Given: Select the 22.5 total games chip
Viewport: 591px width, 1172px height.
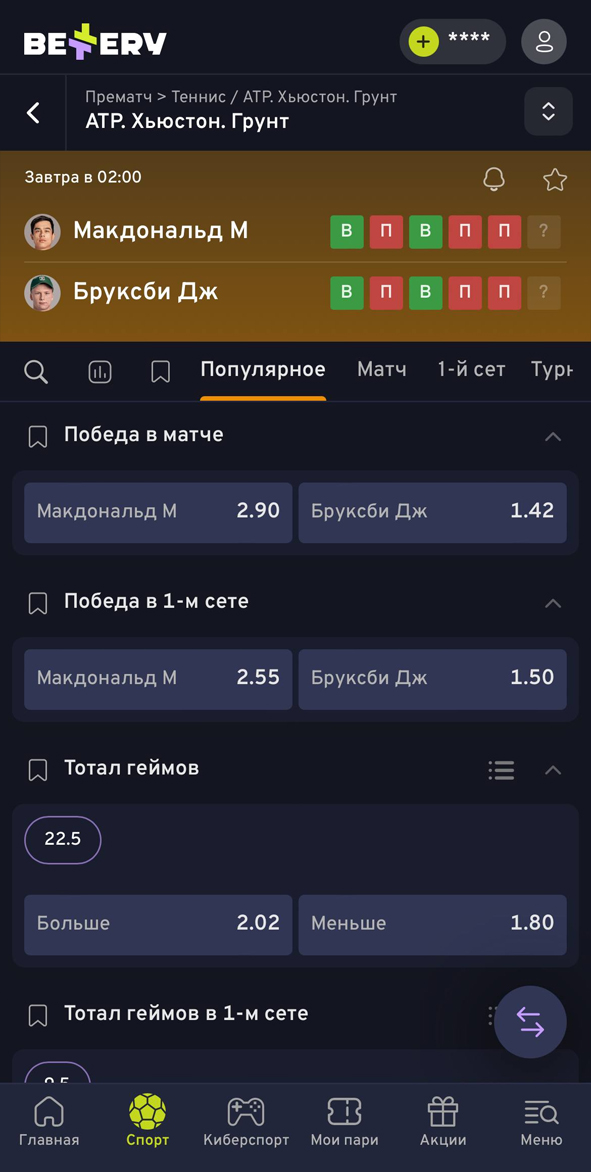Looking at the screenshot, I should tap(62, 840).
